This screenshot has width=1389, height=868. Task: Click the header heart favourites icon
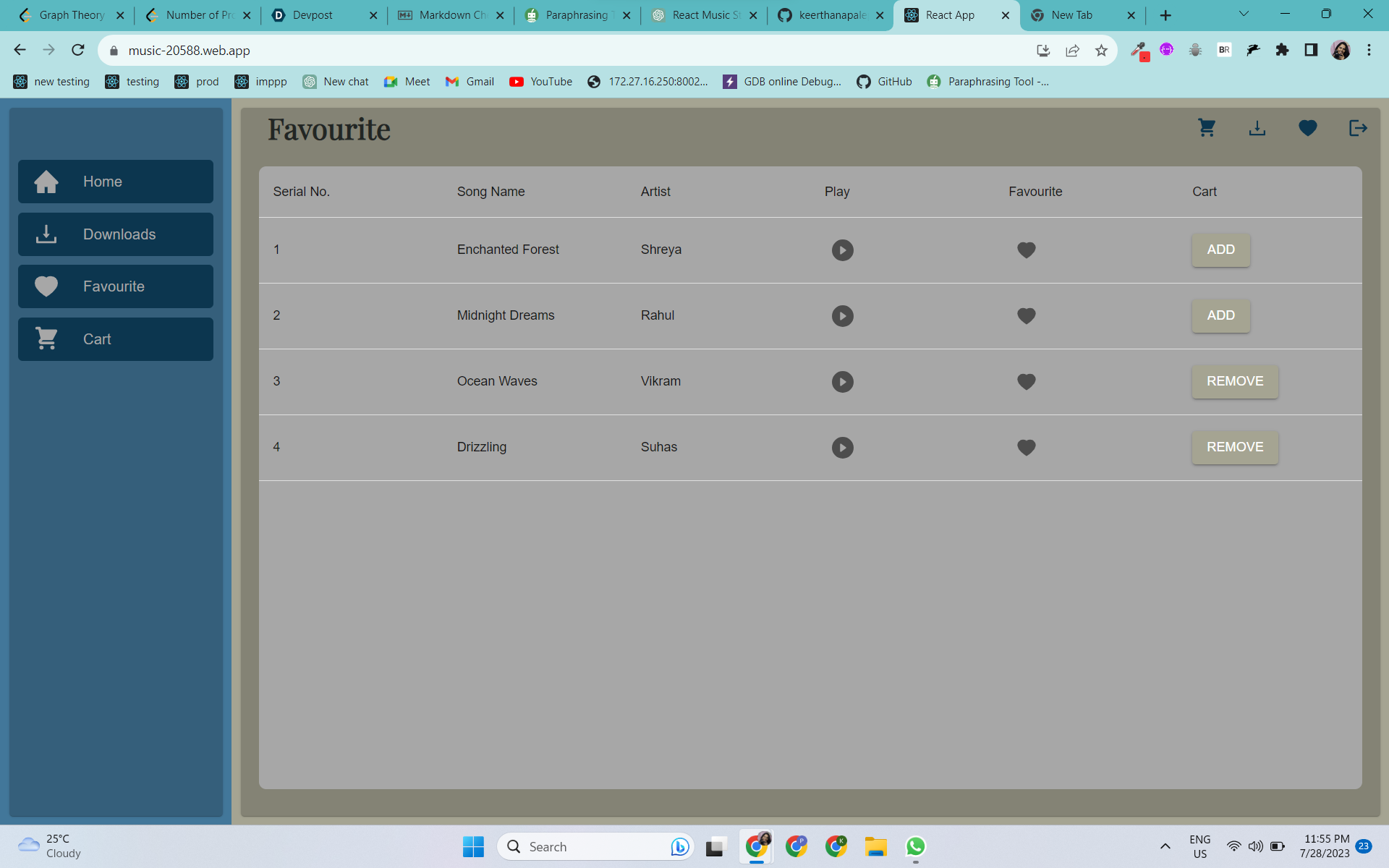click(1307, 128)
